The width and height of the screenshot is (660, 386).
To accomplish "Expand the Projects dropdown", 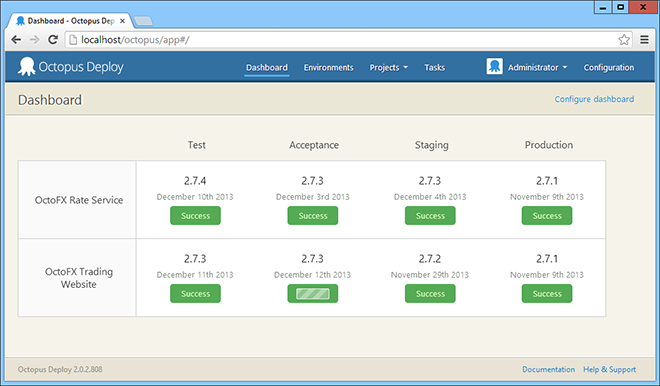I will [389, 67].
